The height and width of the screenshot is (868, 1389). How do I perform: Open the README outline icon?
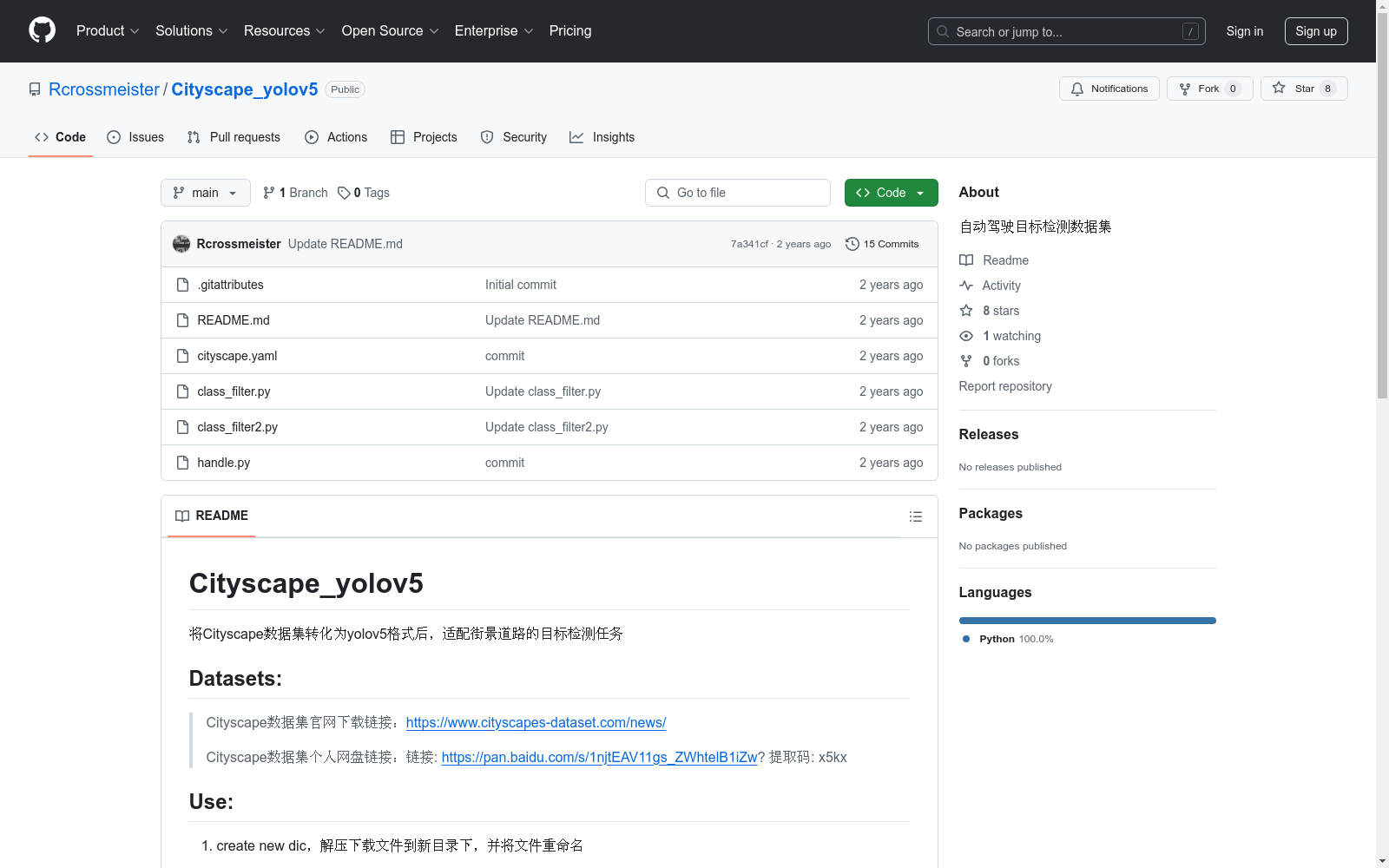(x=915, y=516)
